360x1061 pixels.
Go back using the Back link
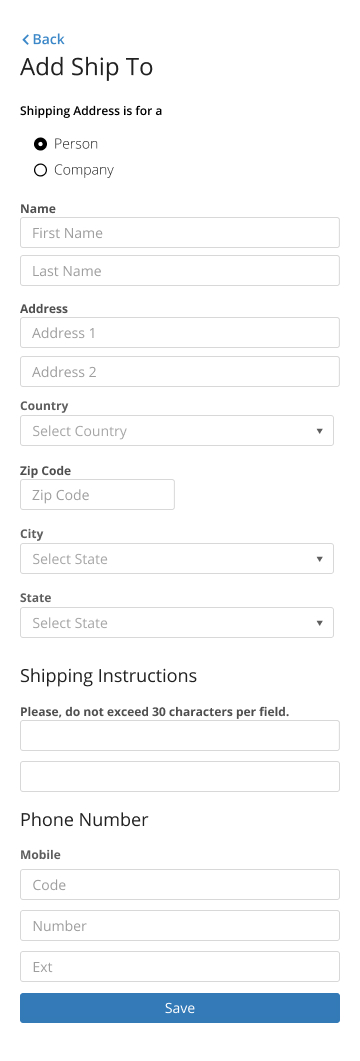pyautogui.click(x=43, y=39)
